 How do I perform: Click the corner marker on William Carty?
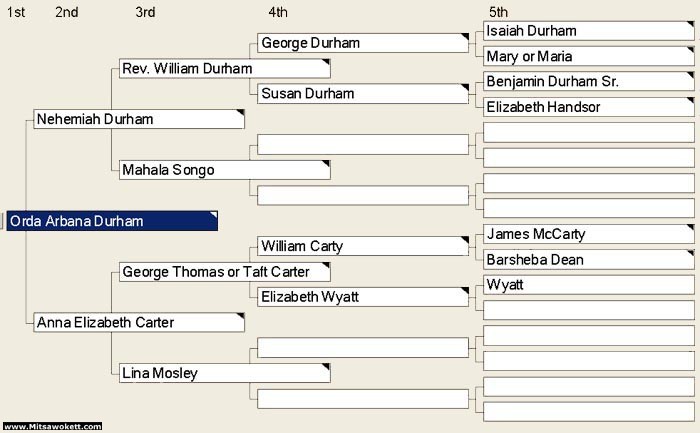465,240
